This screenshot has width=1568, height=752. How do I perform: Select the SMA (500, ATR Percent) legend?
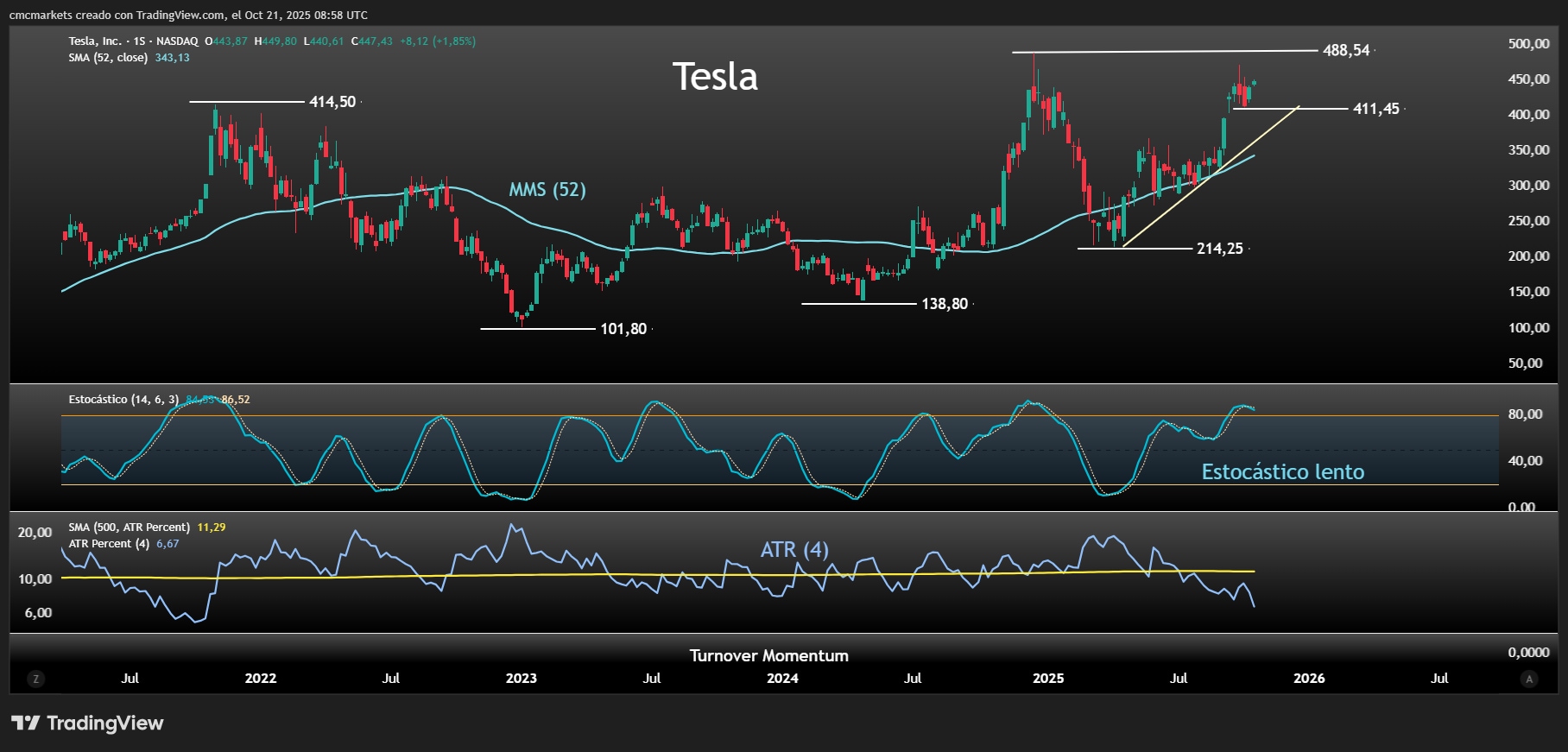(x=130, y=528)
